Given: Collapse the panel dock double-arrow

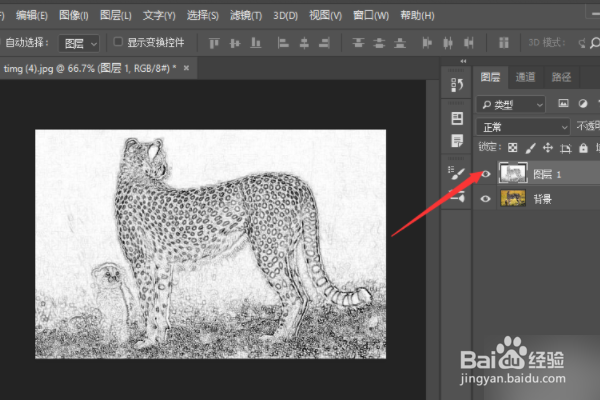Looking at the screenshot, I should pos(463,61).
